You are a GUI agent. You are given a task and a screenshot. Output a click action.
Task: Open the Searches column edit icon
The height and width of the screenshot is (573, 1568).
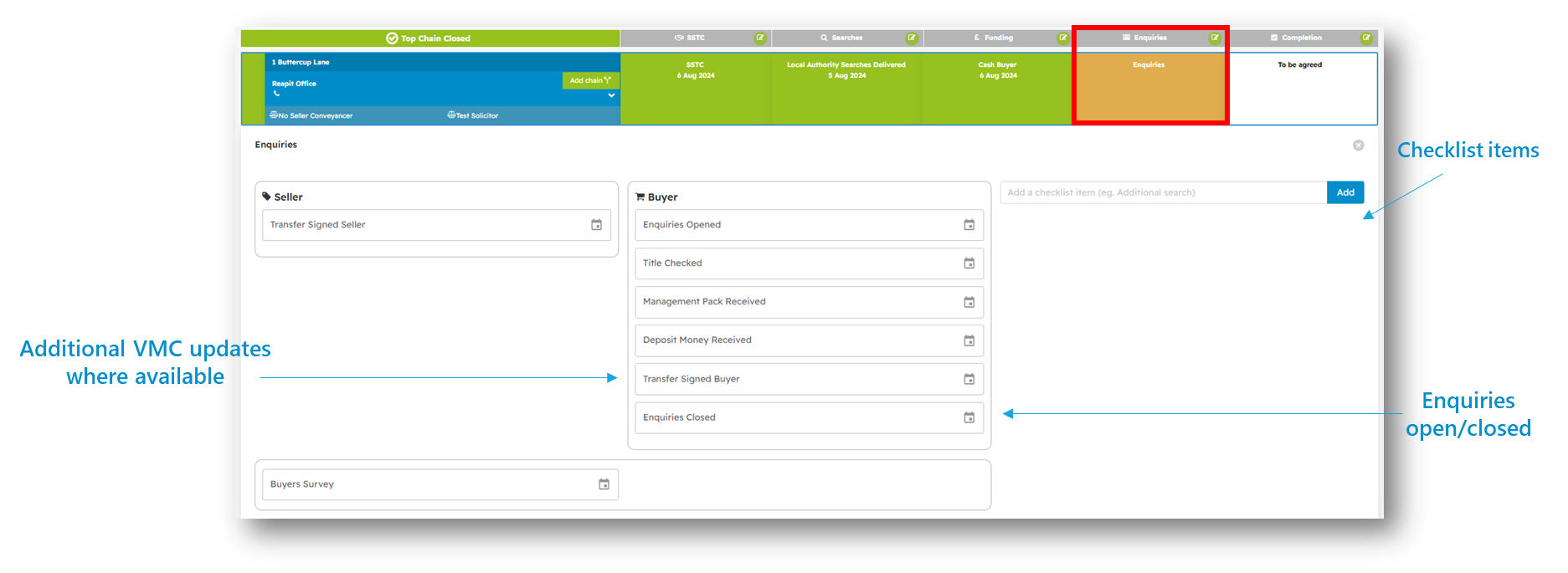click(912, 38)
